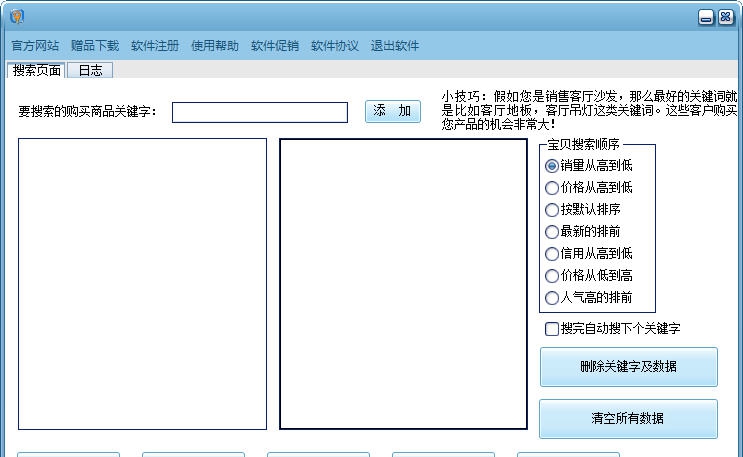743x457 pixels.
Task: Open the 赠品下载 menu
Action: 95,46
